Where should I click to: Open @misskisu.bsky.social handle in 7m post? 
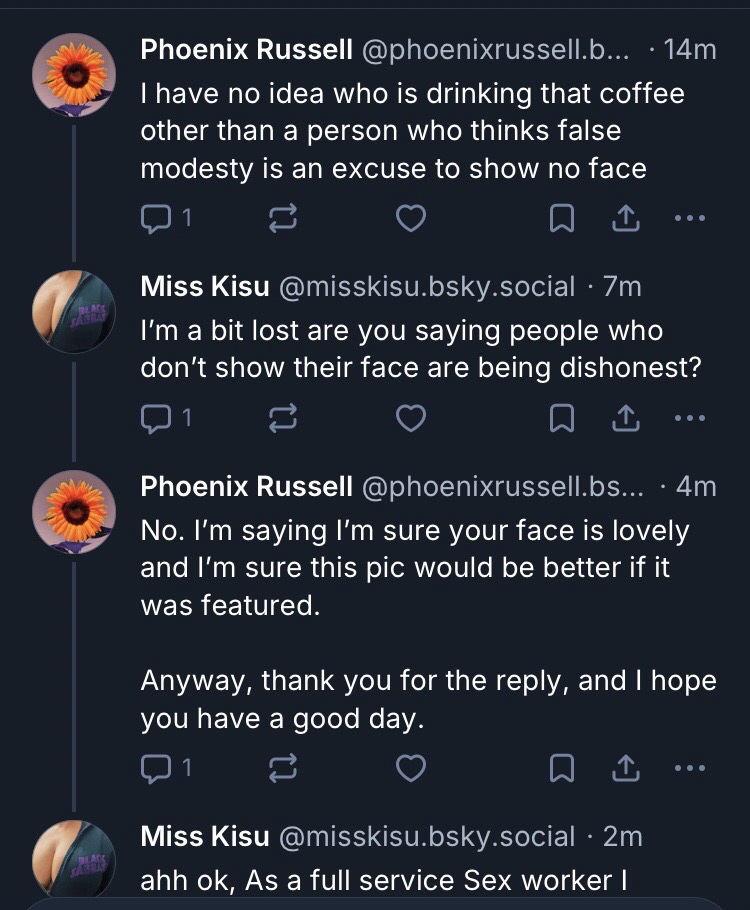(x=426, y=287)
